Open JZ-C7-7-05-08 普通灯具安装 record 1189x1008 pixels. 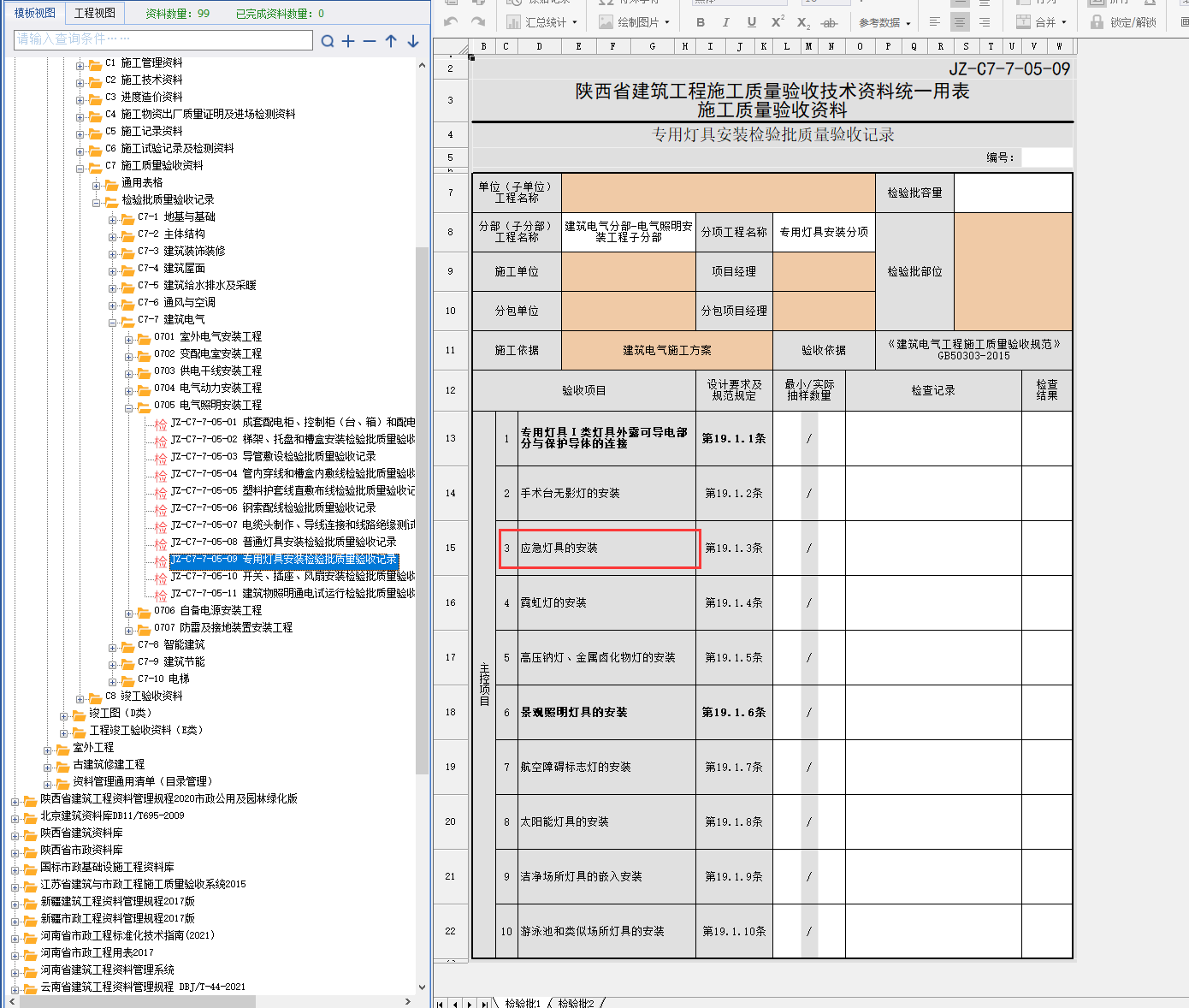coord(283,542)
